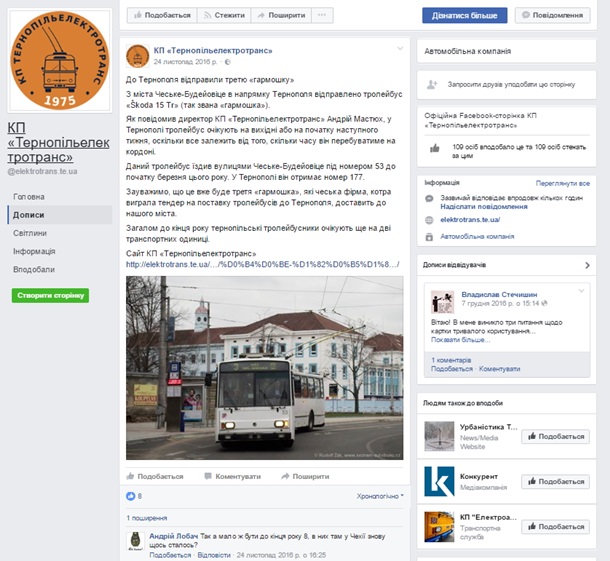The image size is (610, 561).
Task: Click the messenger bubble icon in Інформація
Action: tap(429, 198)
